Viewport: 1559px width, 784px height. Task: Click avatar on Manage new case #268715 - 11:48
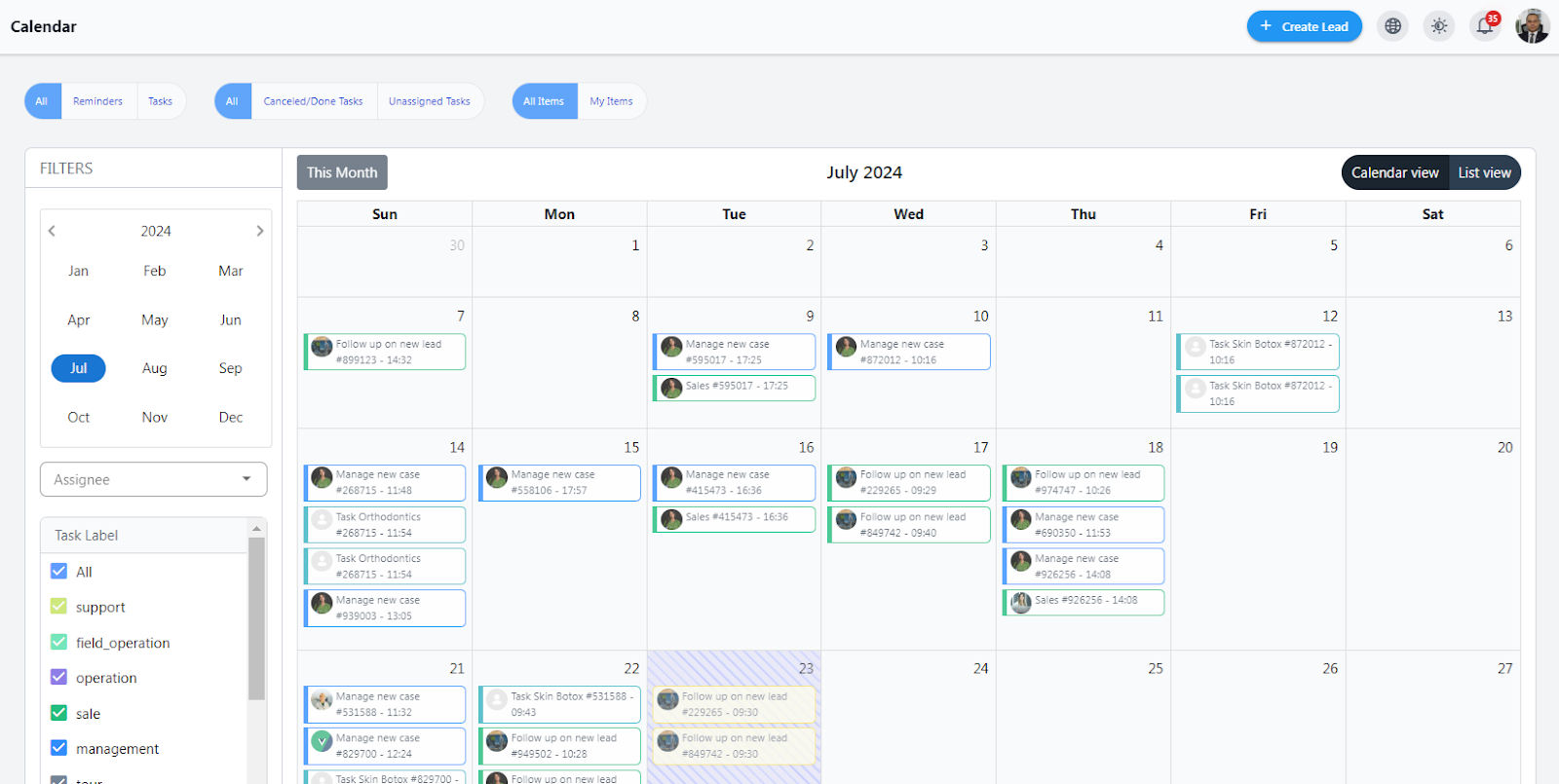(322, 477)
